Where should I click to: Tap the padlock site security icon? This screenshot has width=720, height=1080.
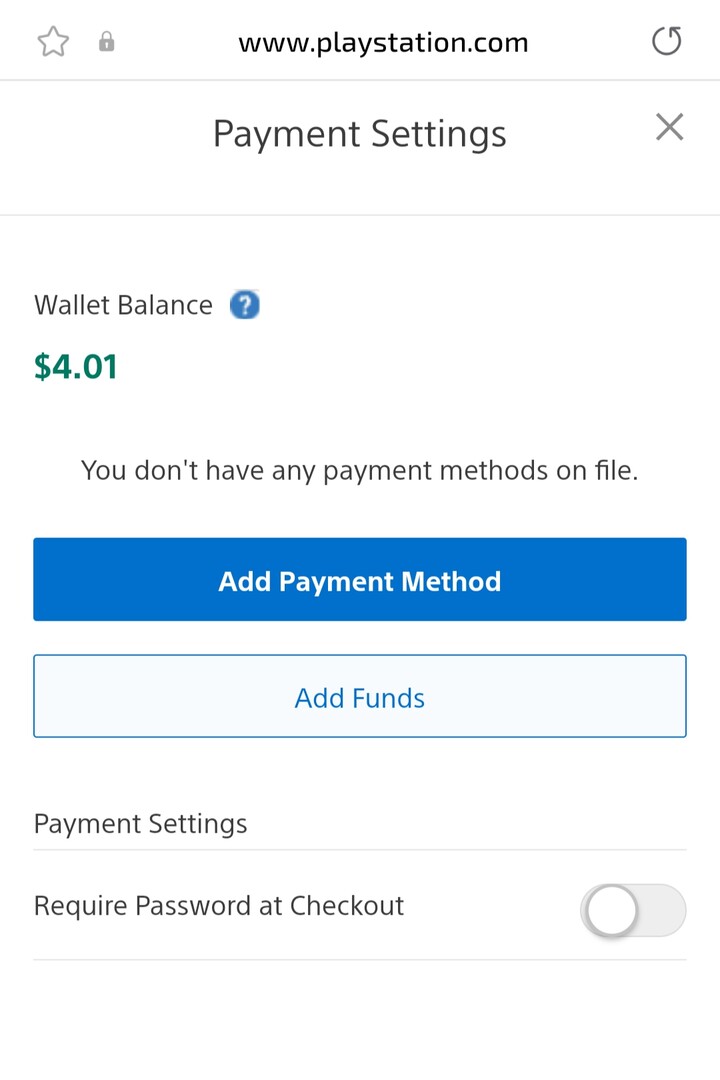(x=106, y=42)
